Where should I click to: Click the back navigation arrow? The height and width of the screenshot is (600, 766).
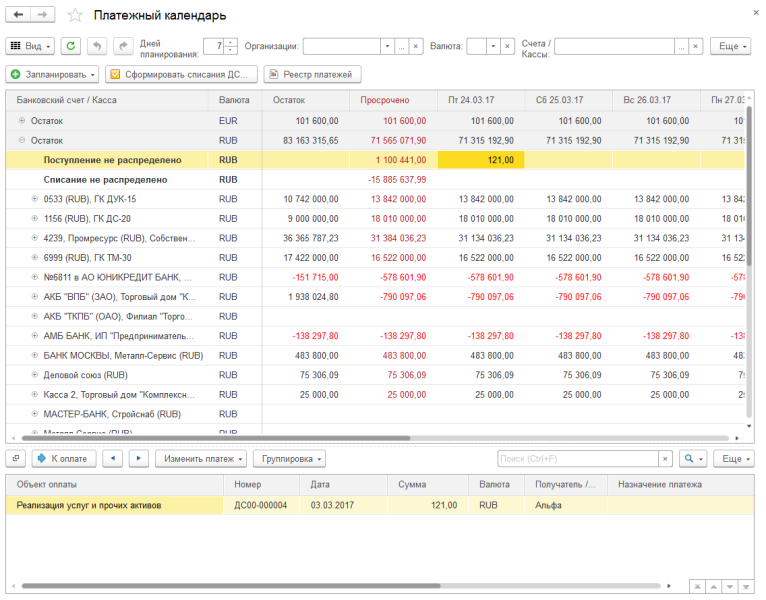[18, 16]
